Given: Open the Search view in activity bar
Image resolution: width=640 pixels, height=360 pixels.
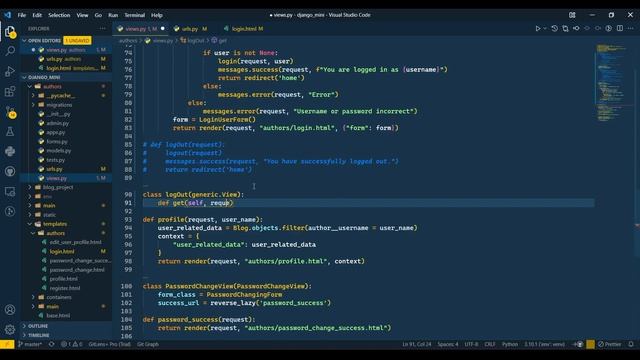Looking at the screenshot, I should (x=10, y=51).
